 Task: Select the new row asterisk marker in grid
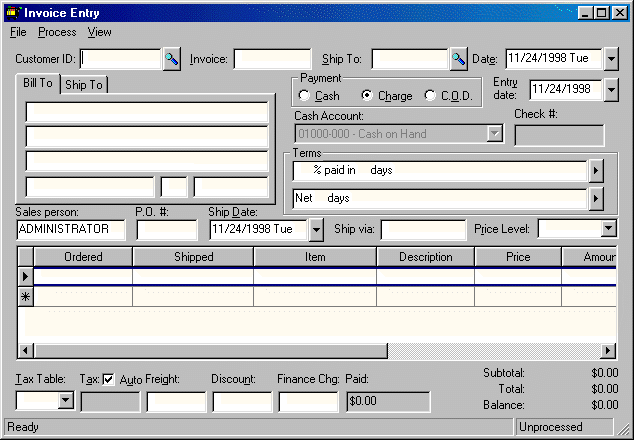(26, 296)
